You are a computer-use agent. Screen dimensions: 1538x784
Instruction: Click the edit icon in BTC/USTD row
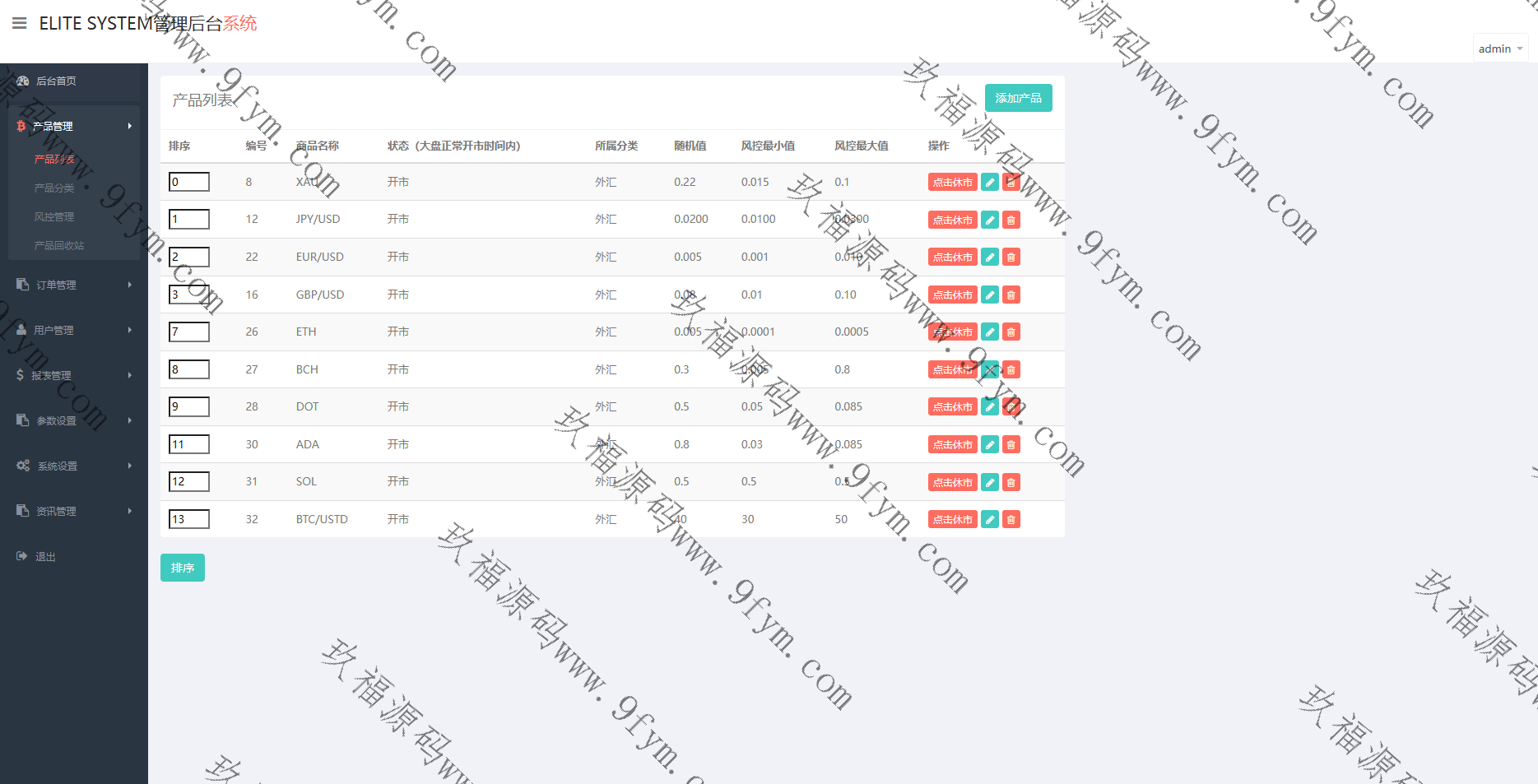coord(990,519)
